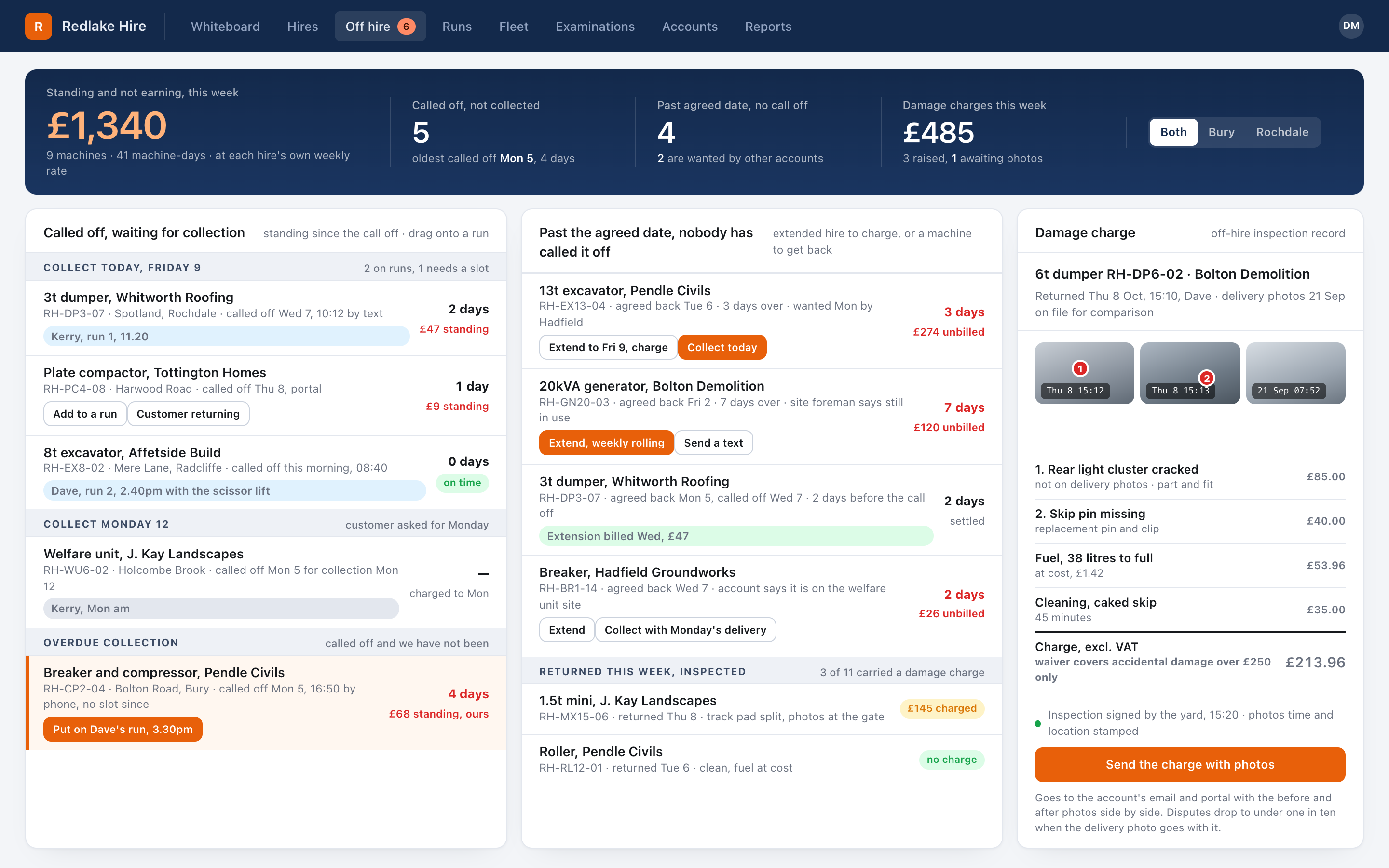
Task: Send a text about the 20kVA generator
Action: [713, 443]
